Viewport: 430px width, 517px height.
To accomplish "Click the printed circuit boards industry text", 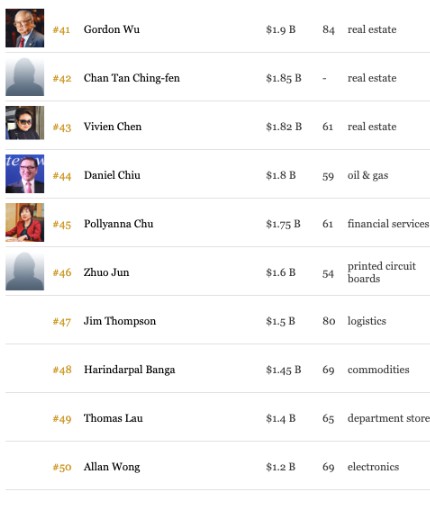I will pyautogui.click(x=381, y=272).
